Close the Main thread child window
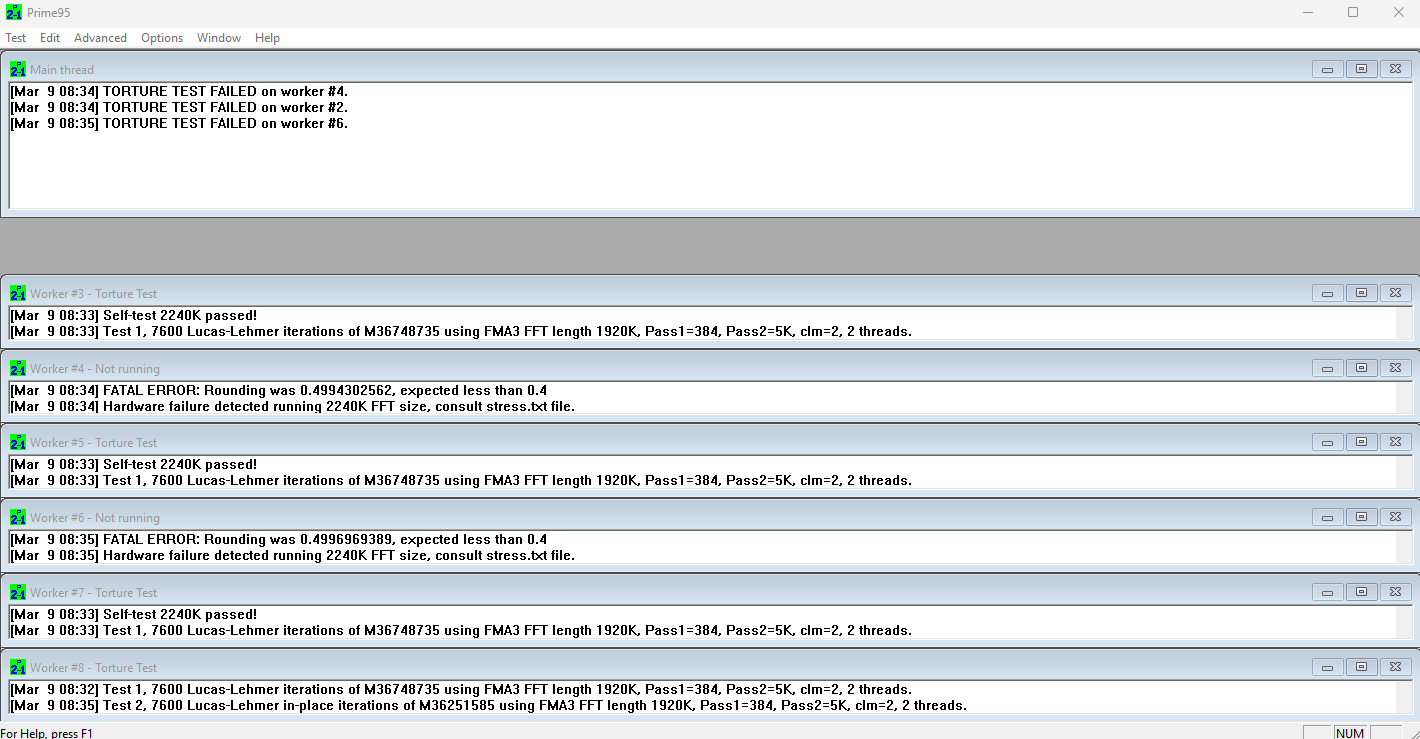 pos(1395,69)
